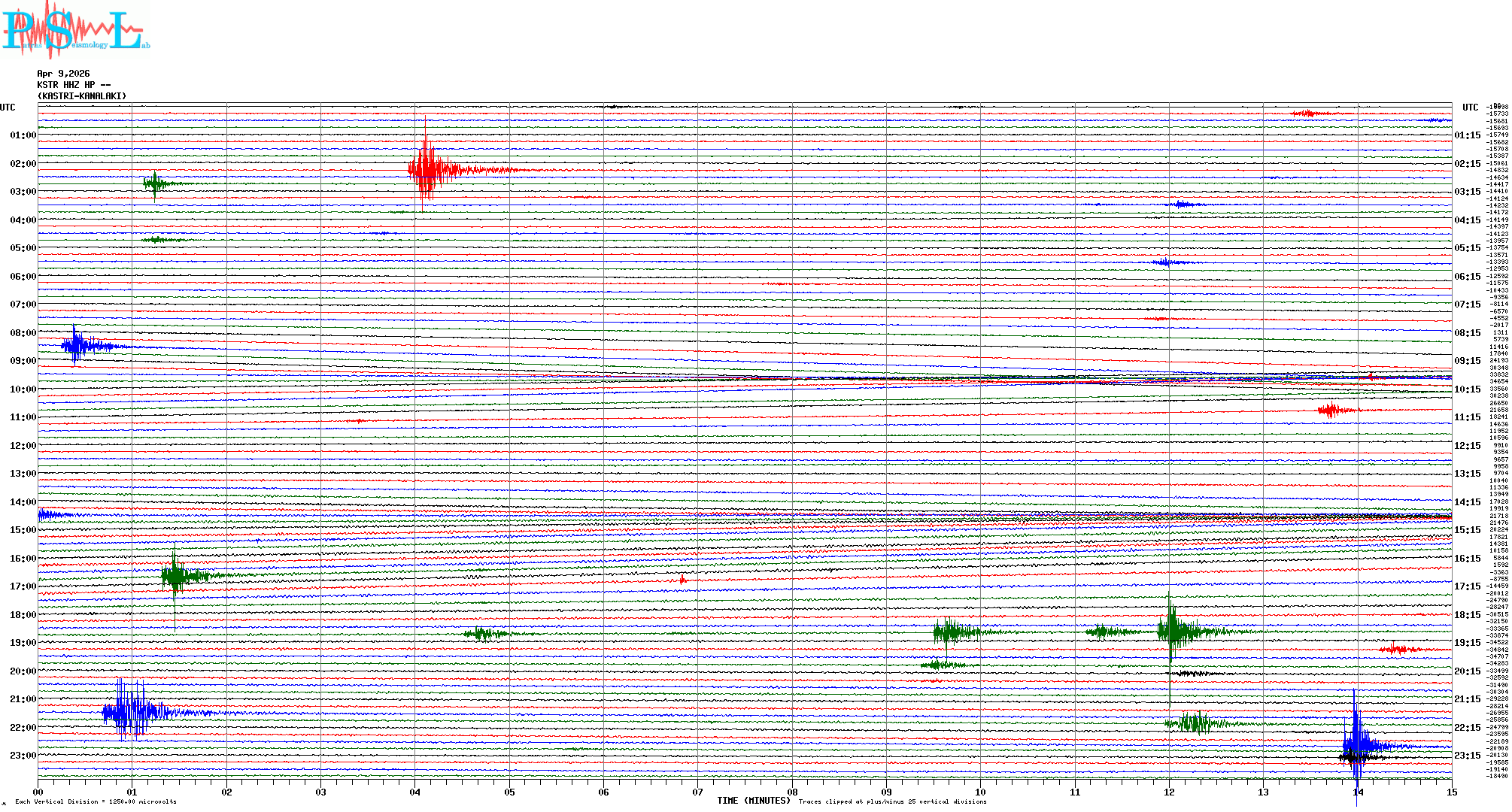Click the 19:15 time label on right
This screenshot has height=812, width=1512.
(x=1467, y=643)
